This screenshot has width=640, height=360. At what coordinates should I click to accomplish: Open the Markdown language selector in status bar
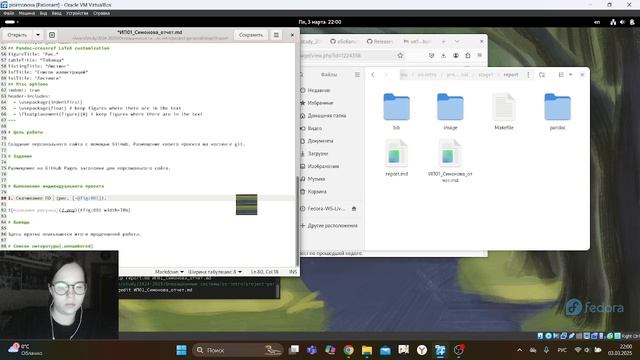click(x=169, y=272)
